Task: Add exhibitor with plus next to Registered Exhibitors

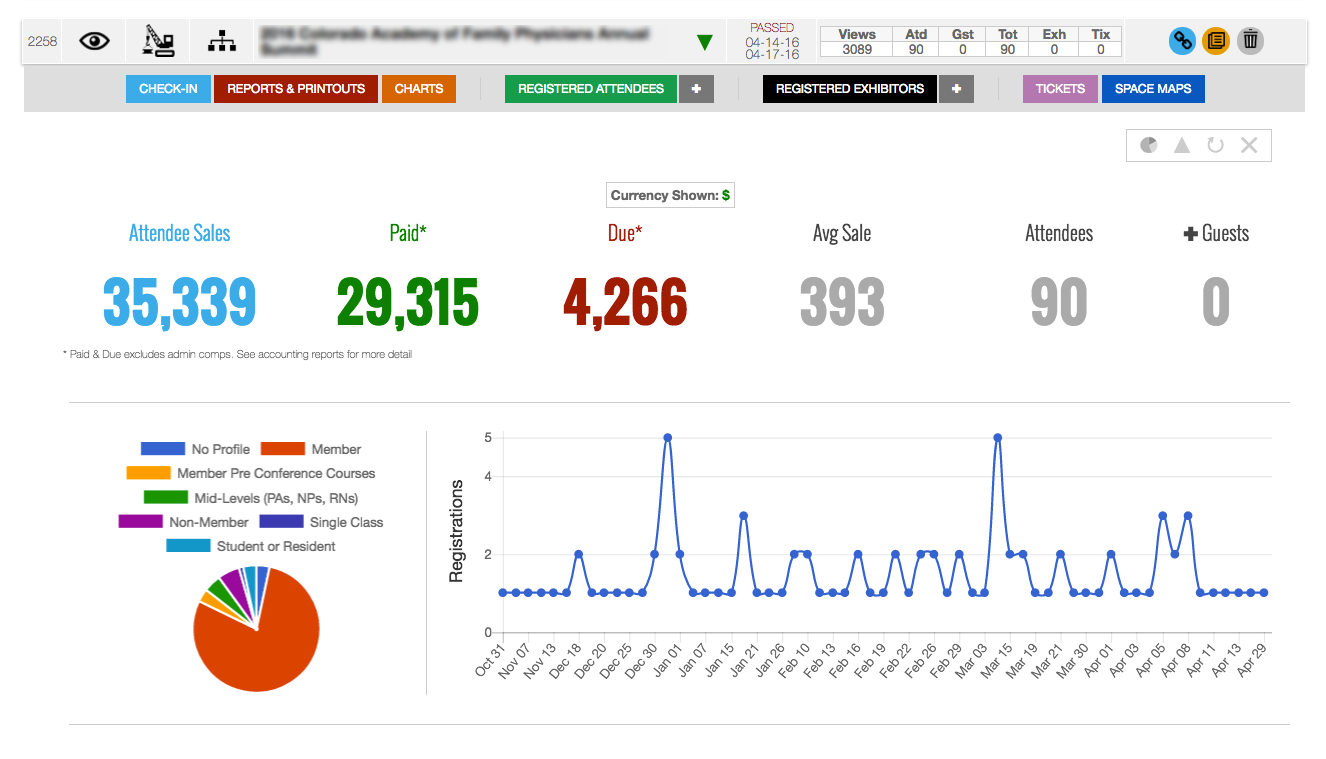Action: click(x=956, y=89)
